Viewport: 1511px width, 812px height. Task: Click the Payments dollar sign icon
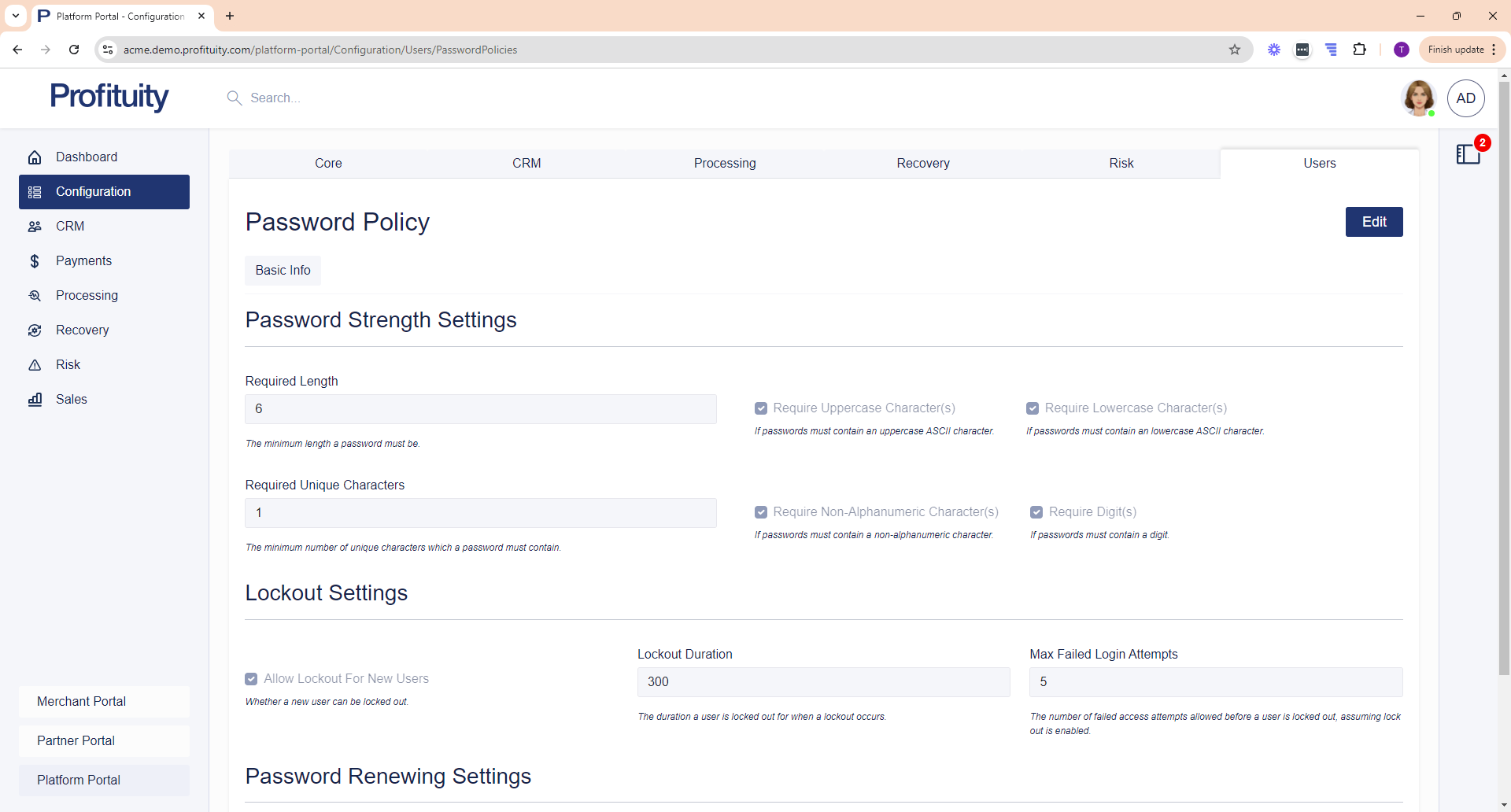(35, 261)
